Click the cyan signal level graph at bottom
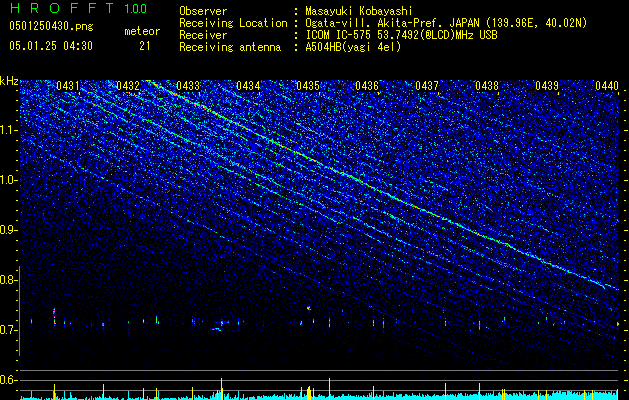Image resolution: width=629 pixels, height=400 pixels. coord(320,395)
